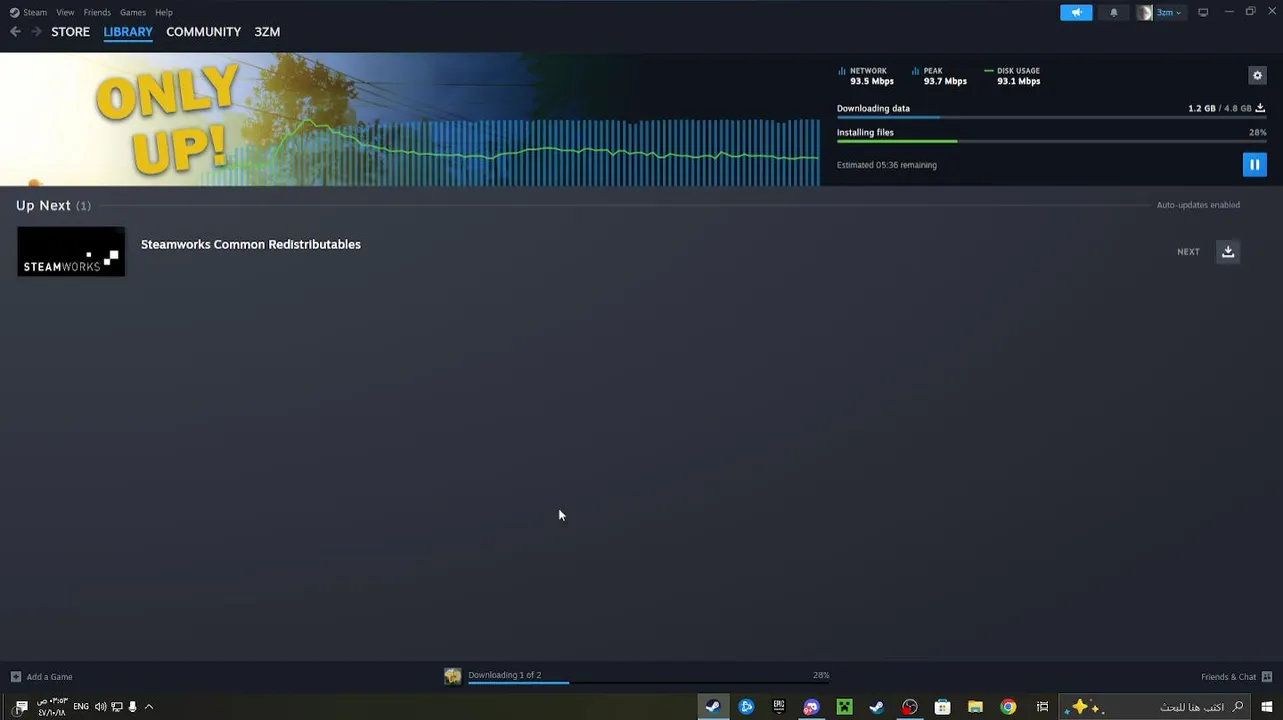Open the Steam menu
This screenshot has height=720, width=1283.
click(x=35, y=12)
